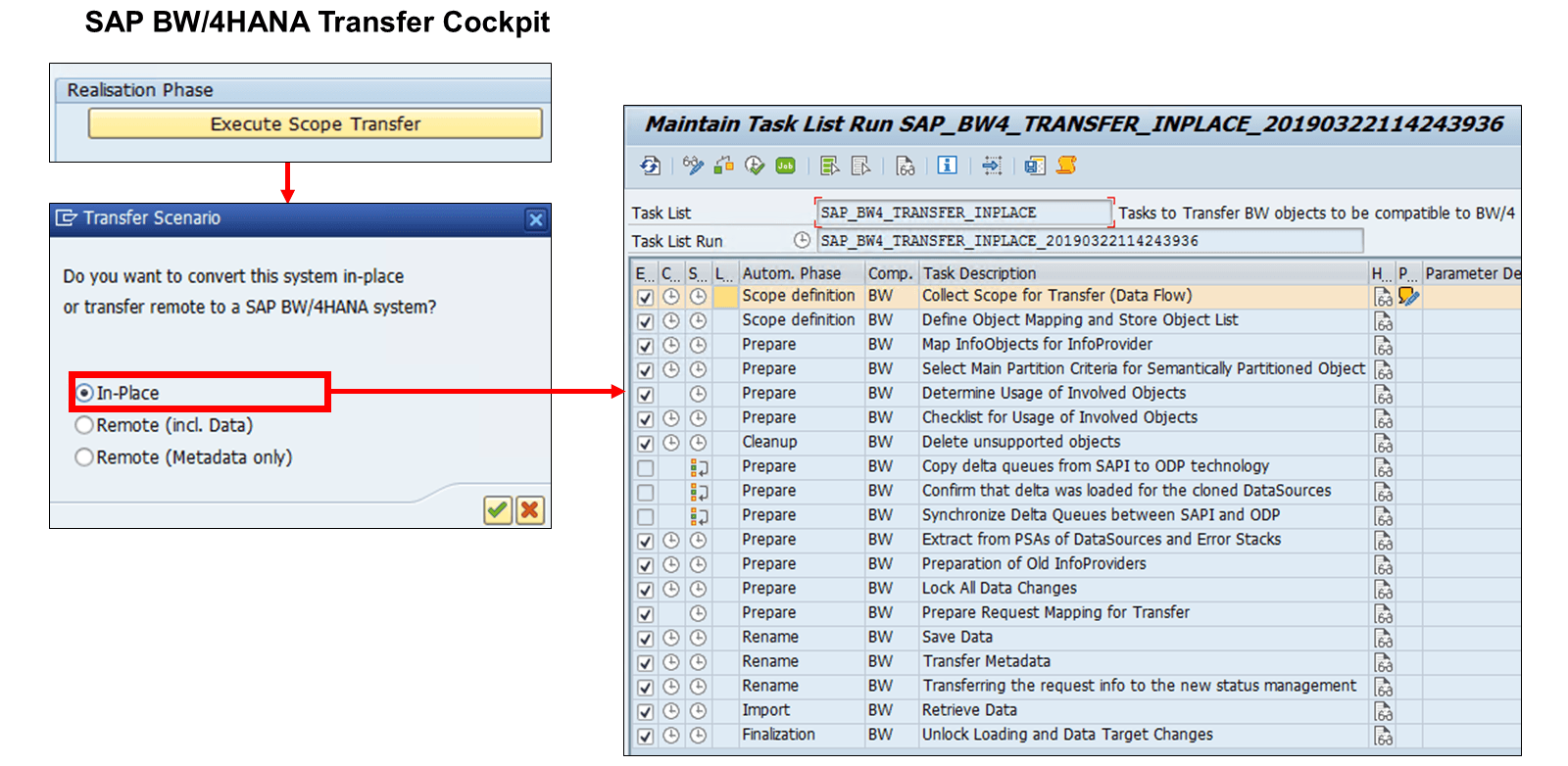Click status icon for Copy delta queues row
The image size is (1568, 766).
click(x=699, y=467)
